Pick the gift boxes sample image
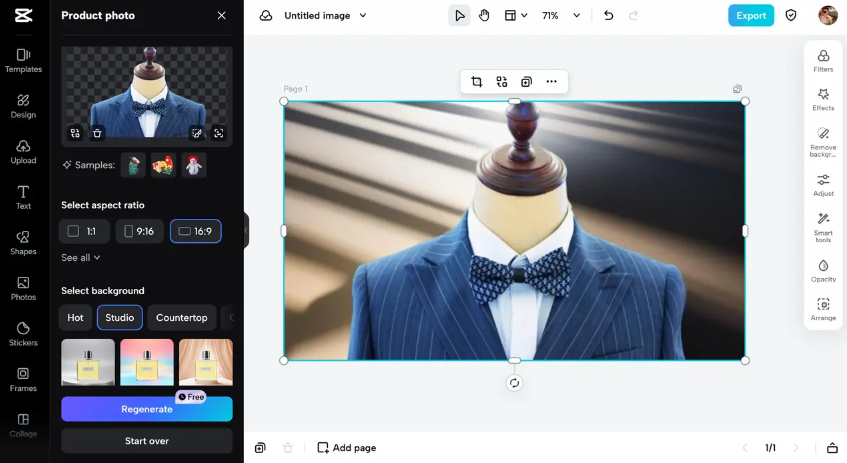 point(163,165)
